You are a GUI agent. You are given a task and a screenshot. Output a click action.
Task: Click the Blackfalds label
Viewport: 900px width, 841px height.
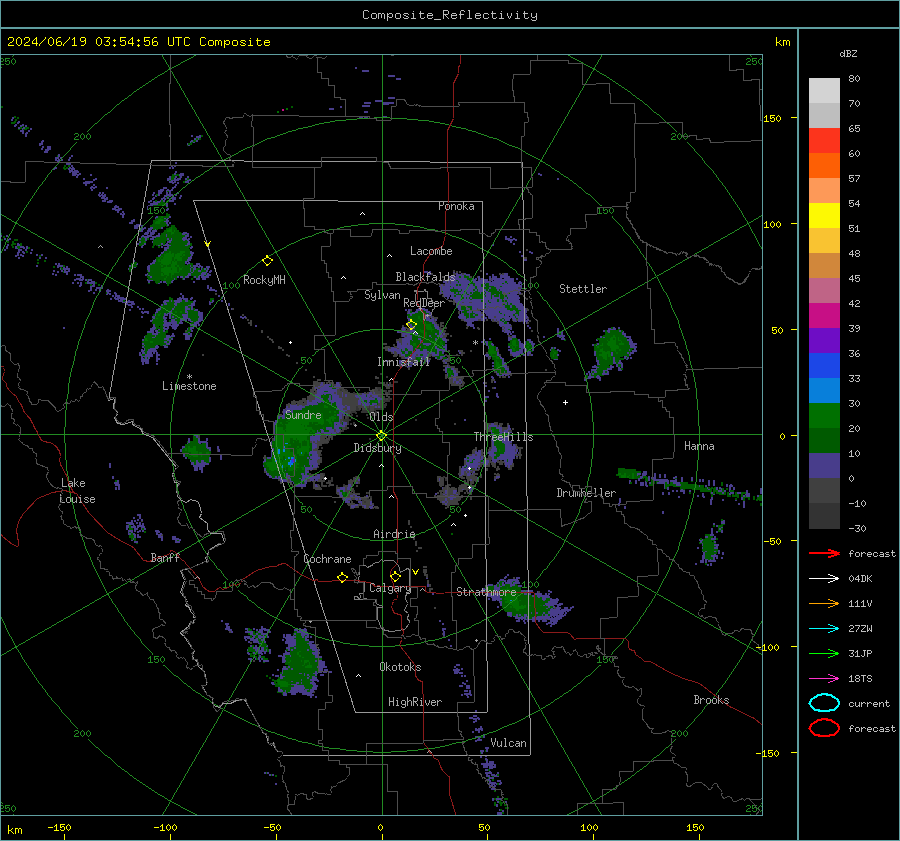pyautogui.click(x=425, y=277)
